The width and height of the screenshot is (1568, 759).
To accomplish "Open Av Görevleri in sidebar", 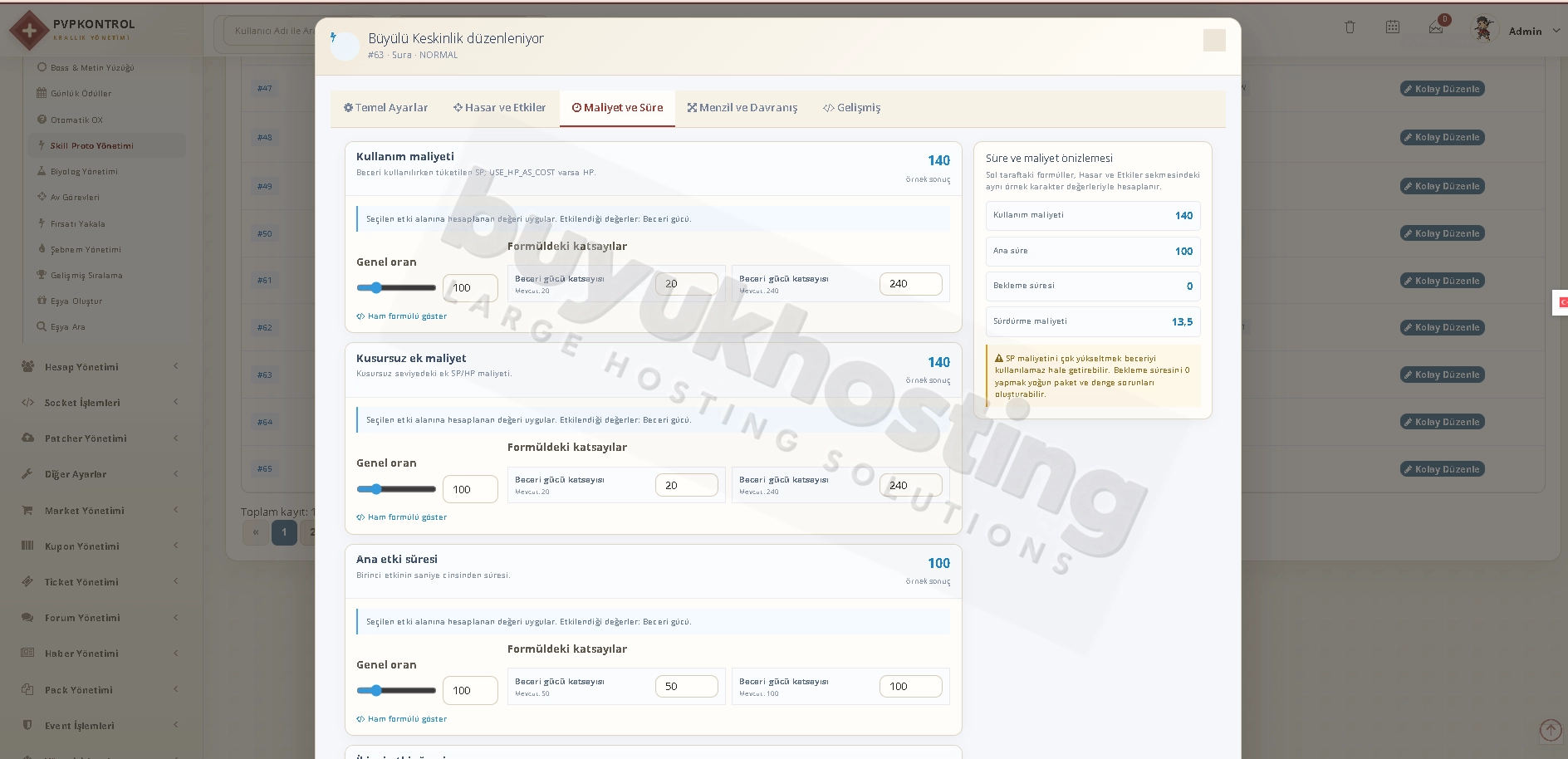I will point(75,198).
